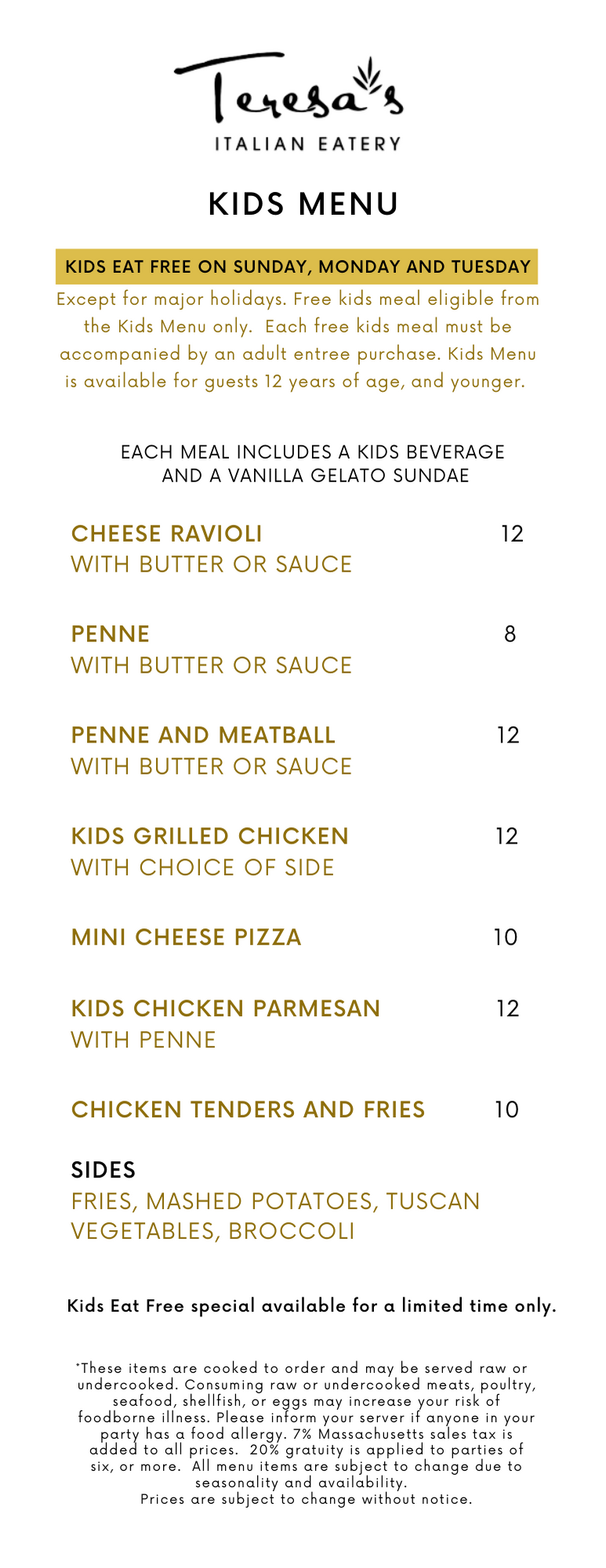Click the gold Kids Eat Free banner
606x1568 pixels.
pos(297,267)
